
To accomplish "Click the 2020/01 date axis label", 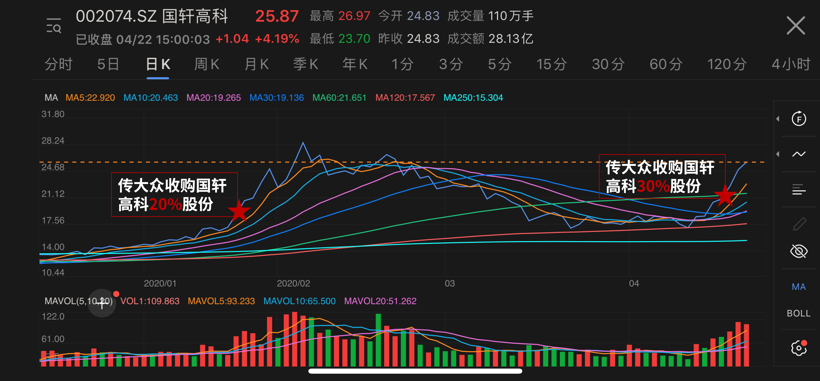I will pyautogui.click(x=160, y=284).
